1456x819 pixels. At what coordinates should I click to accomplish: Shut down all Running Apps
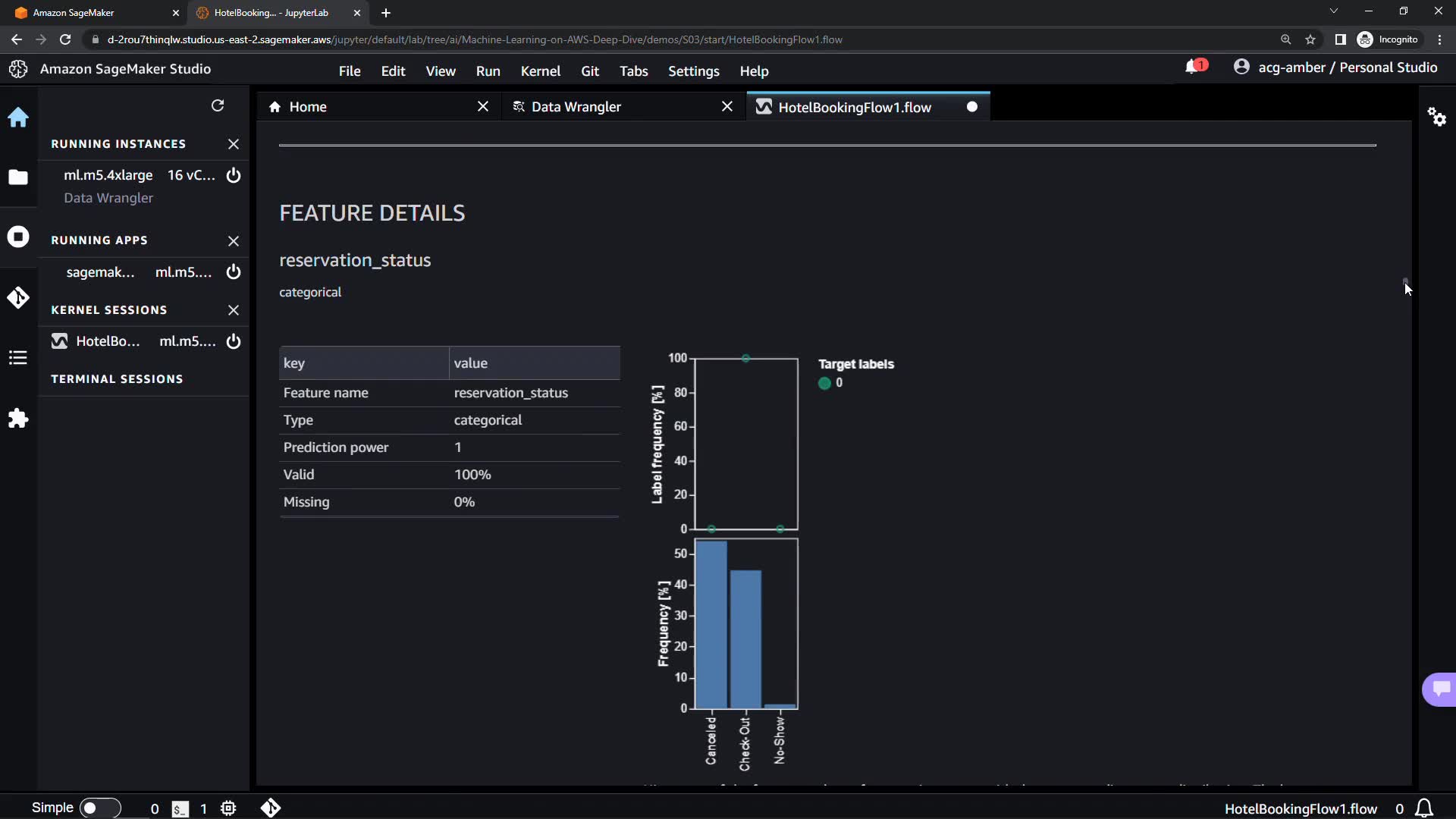(x=234, y=240)
